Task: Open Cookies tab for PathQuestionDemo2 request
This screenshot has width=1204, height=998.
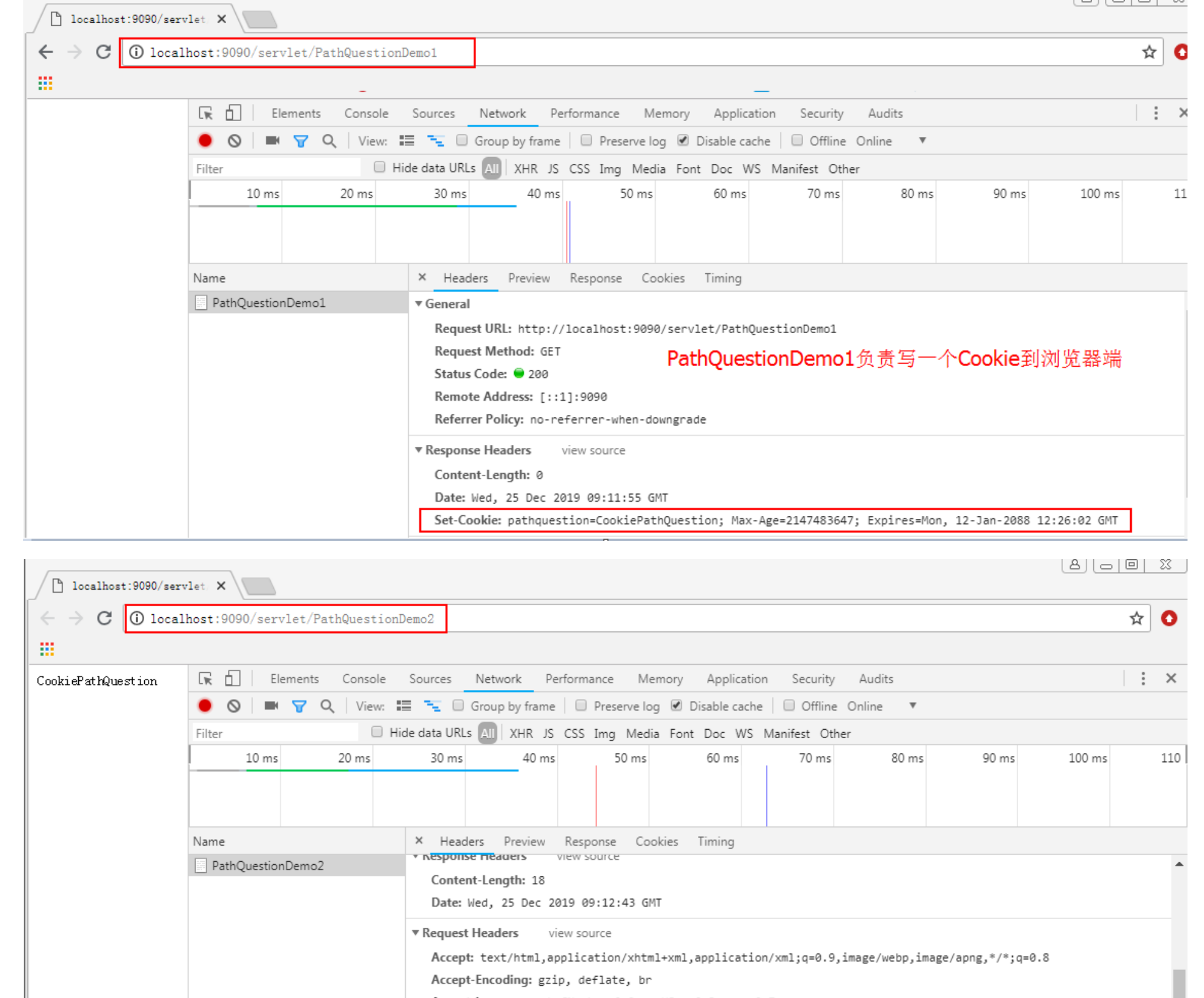Action: [656, 842]
